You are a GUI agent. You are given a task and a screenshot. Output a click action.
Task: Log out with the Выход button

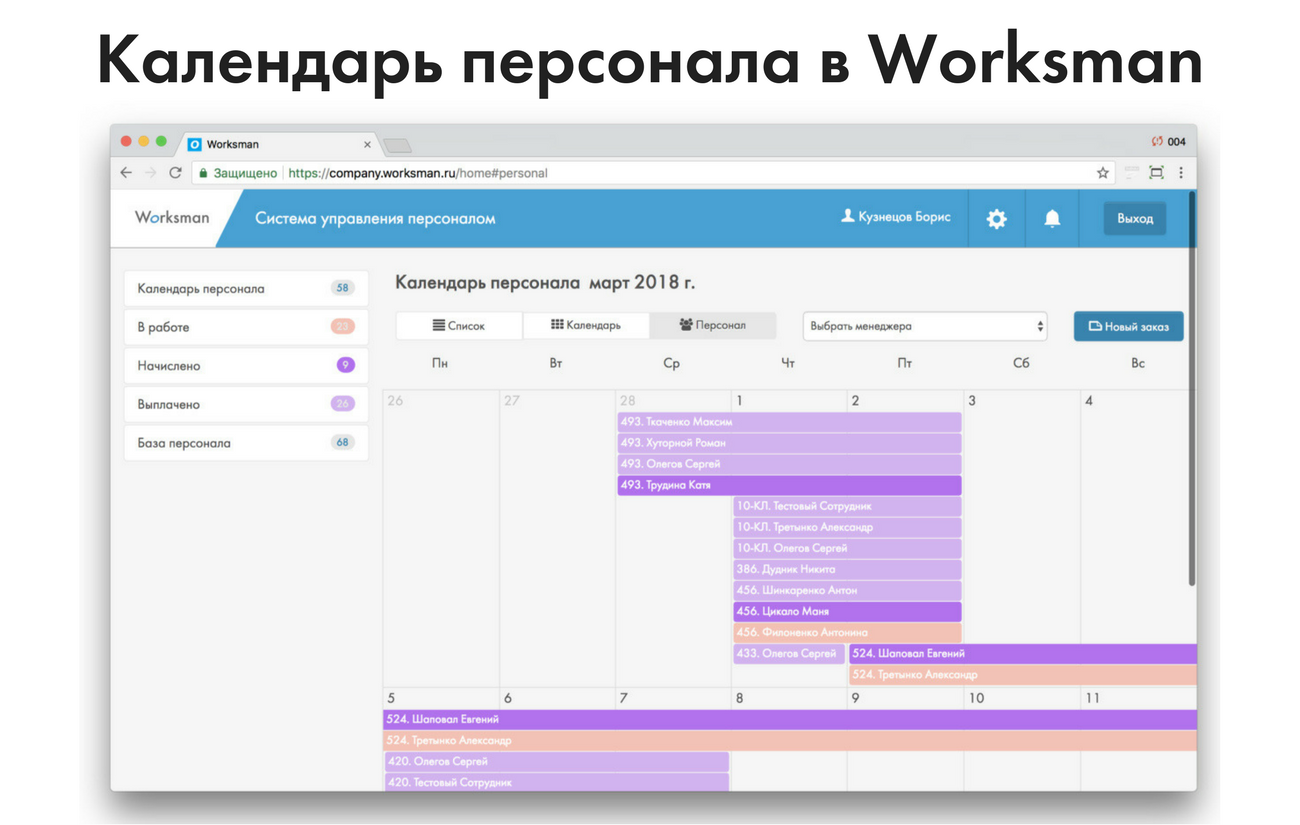coord(1135,219)
